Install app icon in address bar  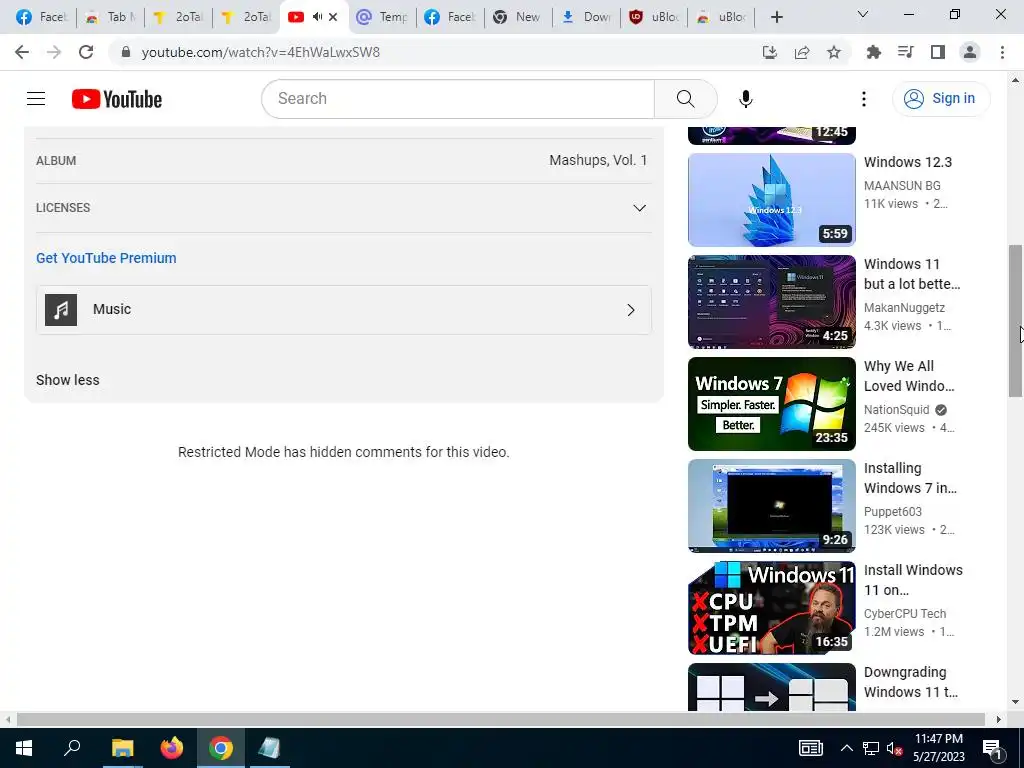[770, 52]
